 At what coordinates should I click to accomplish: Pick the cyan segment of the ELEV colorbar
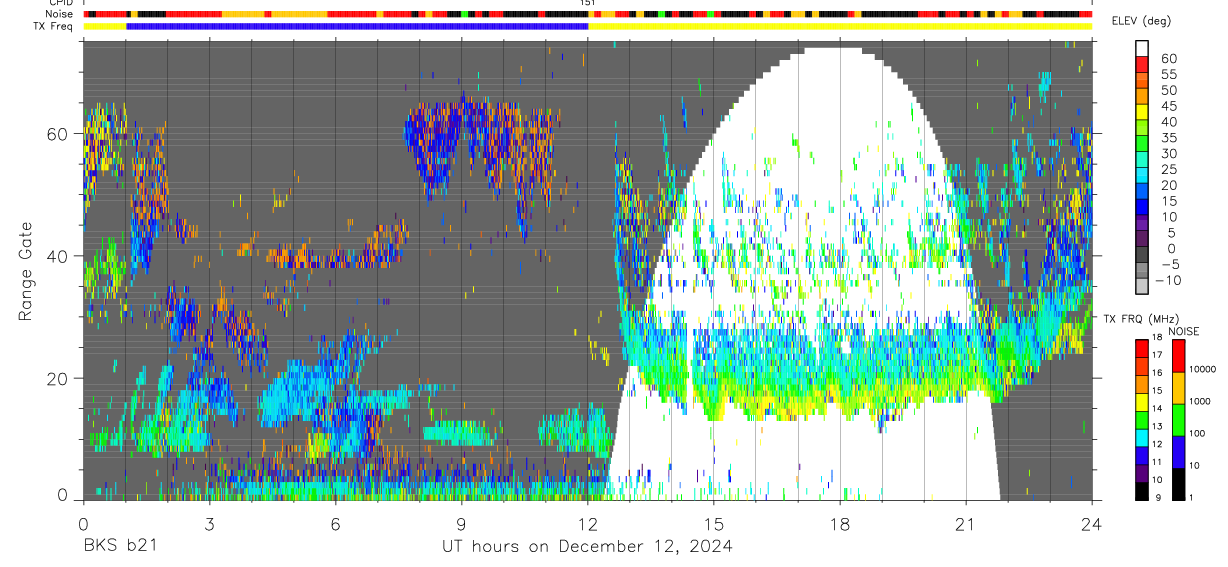point(1143,176)
